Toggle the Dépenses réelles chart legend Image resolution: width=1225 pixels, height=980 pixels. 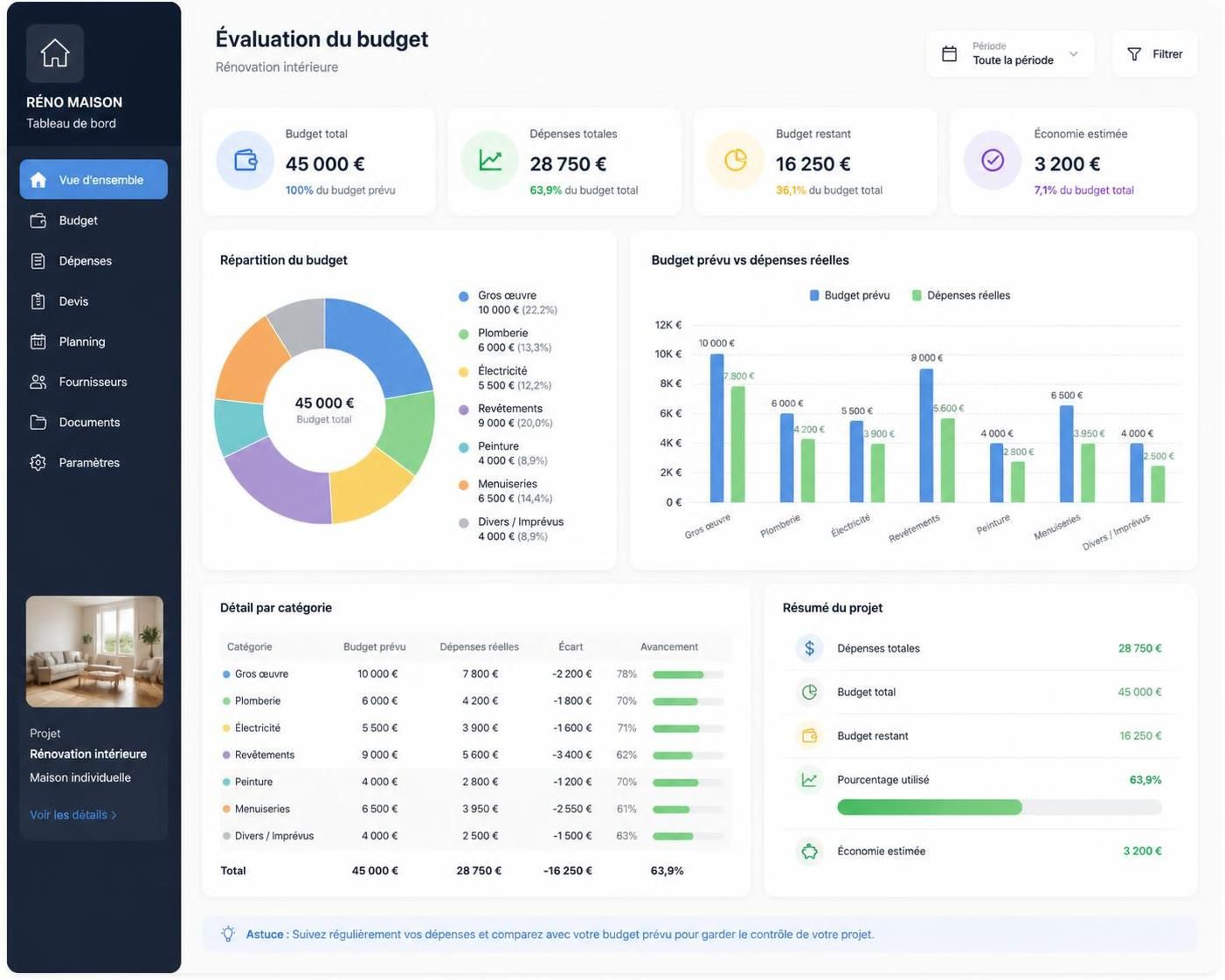961,295
